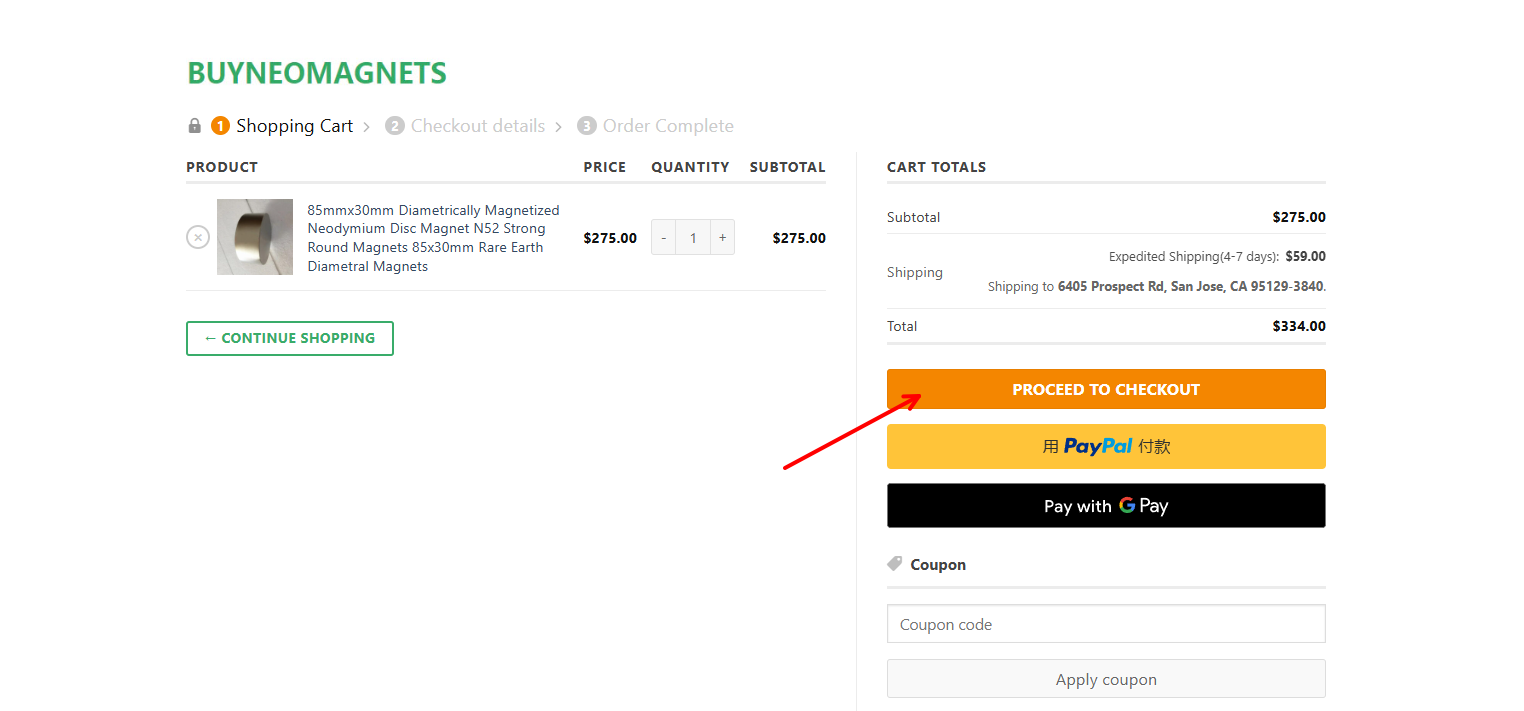1524x711 pixels.
Task: Click Continue Shopping button
Action: [x=290, y=338]
